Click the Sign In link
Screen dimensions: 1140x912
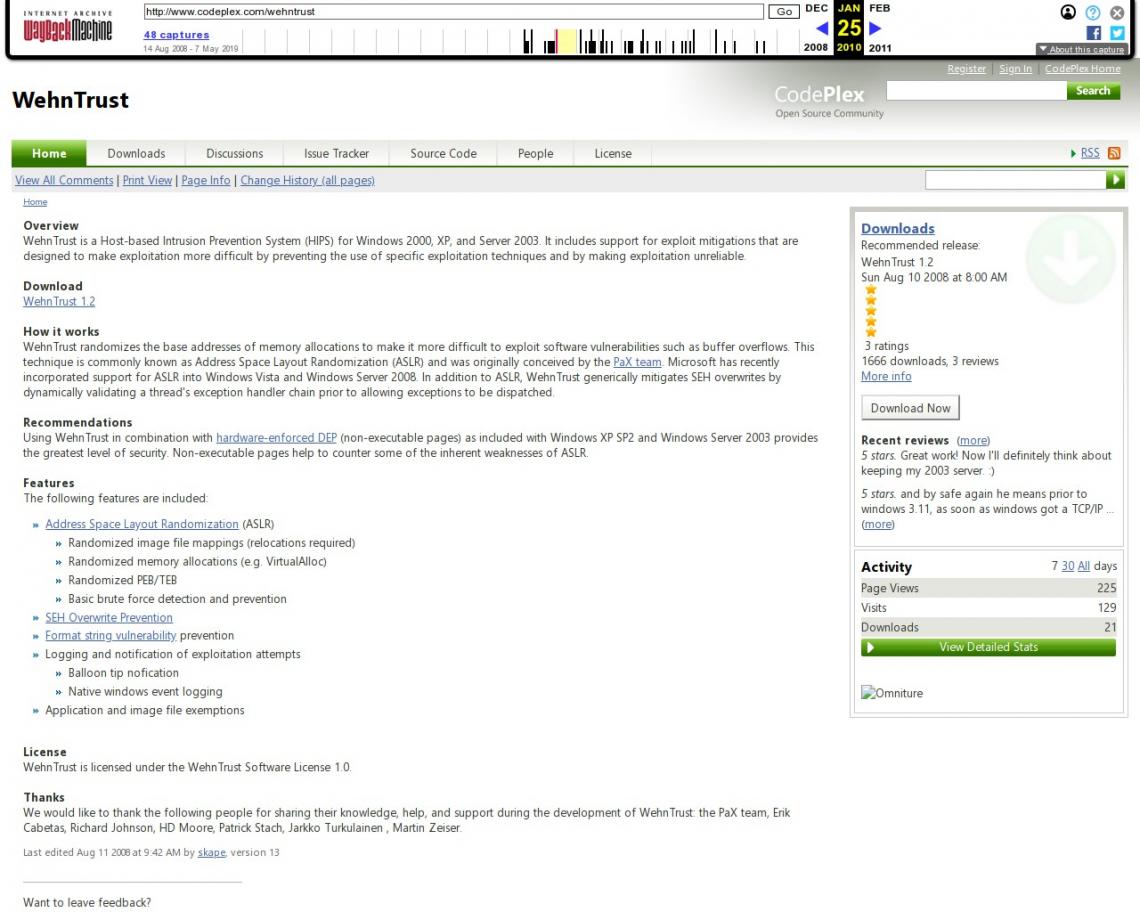1015,68
